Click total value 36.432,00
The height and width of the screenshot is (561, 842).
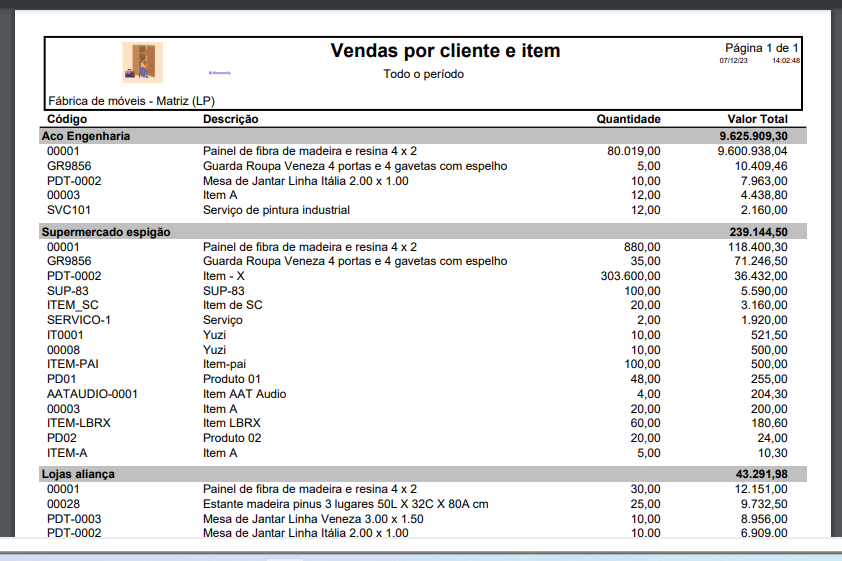pos(761,276)
